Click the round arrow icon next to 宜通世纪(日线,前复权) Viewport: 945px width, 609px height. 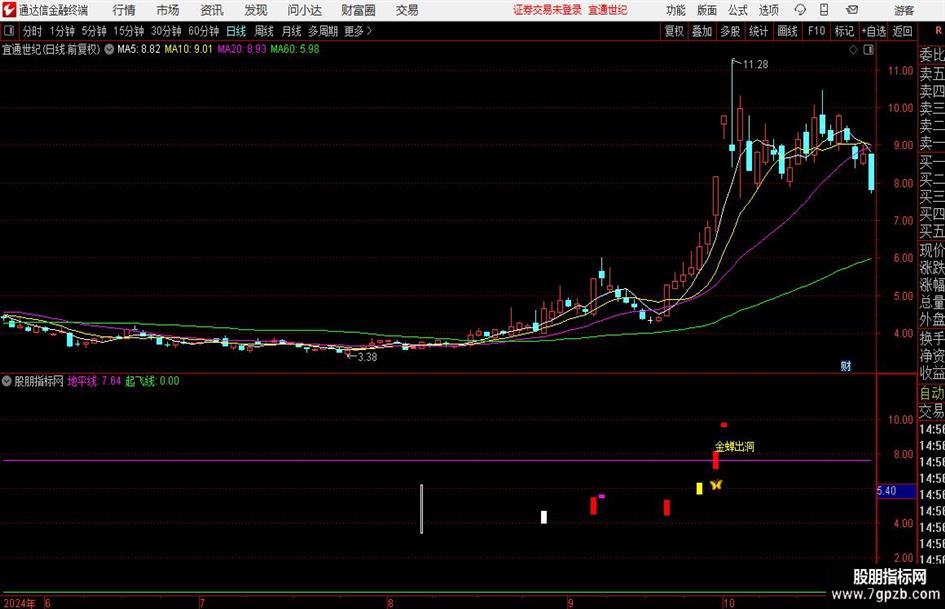point(109,49)
